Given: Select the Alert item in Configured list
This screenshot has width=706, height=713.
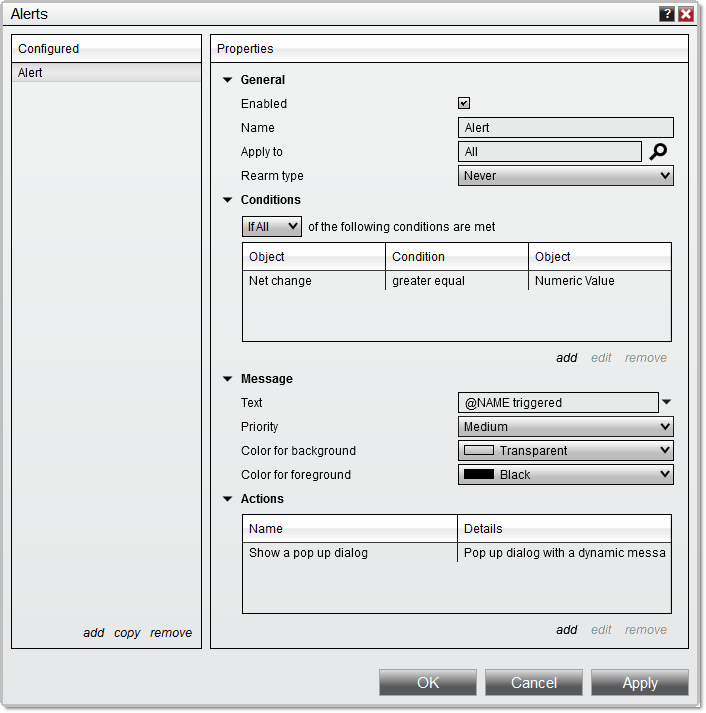Looking at the screenshot, I should click(x=106, y=73).
